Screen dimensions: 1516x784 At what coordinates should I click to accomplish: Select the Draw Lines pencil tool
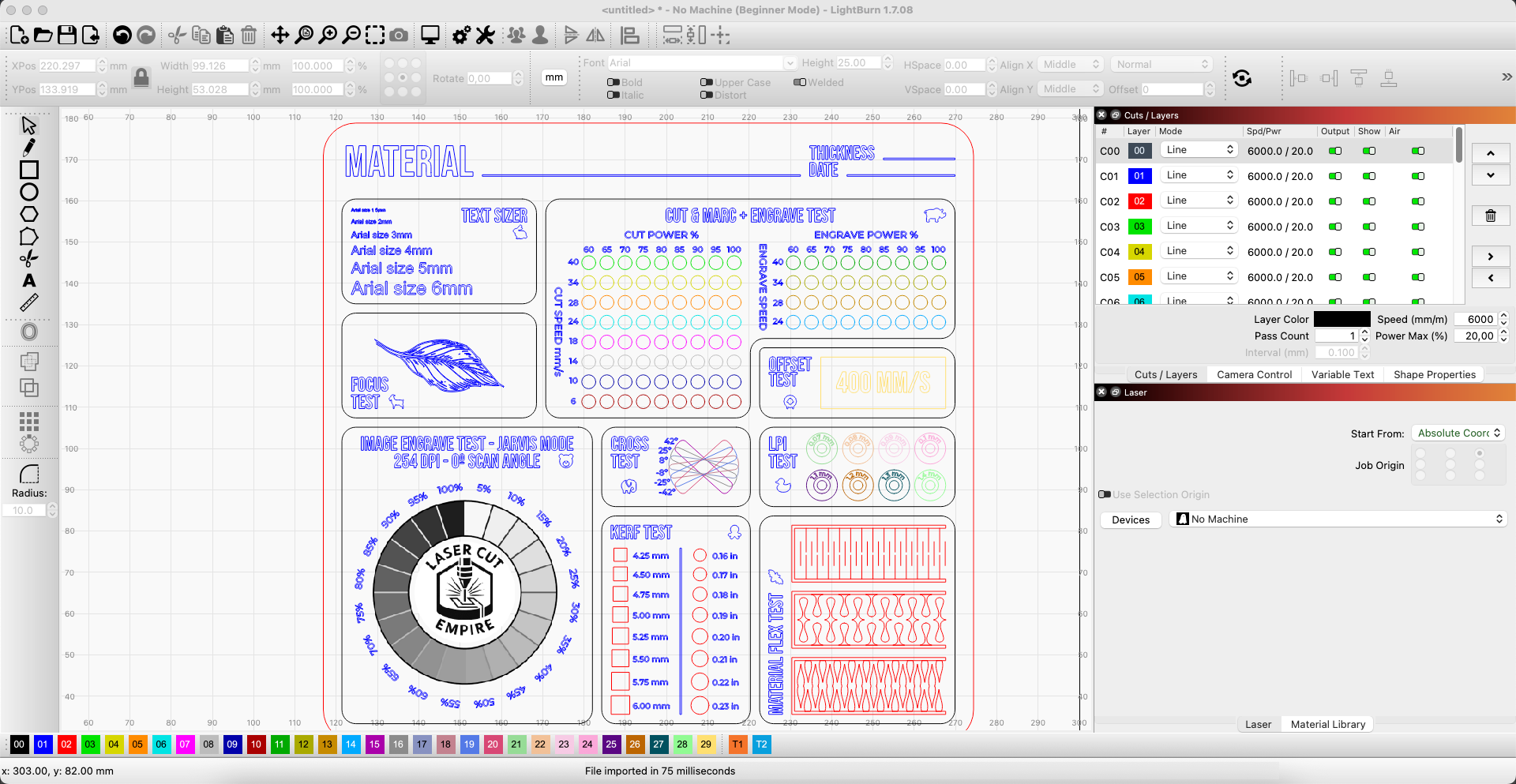click(29, 148)
